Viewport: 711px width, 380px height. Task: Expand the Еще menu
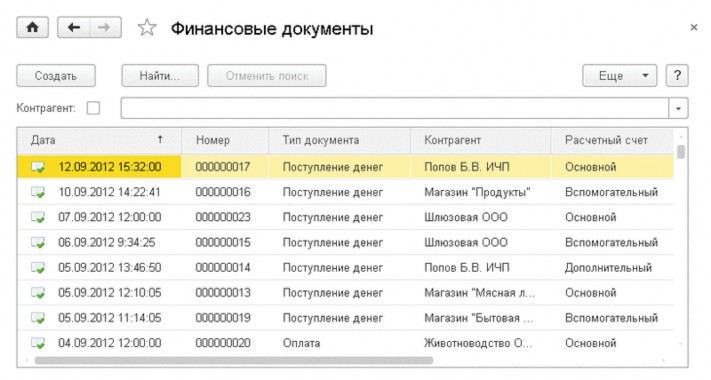(619, 75)
